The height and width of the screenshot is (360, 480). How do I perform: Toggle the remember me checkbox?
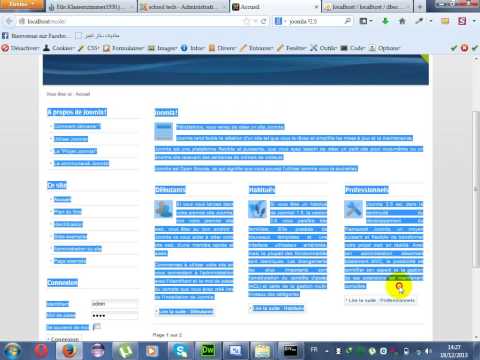pos(96,327)
